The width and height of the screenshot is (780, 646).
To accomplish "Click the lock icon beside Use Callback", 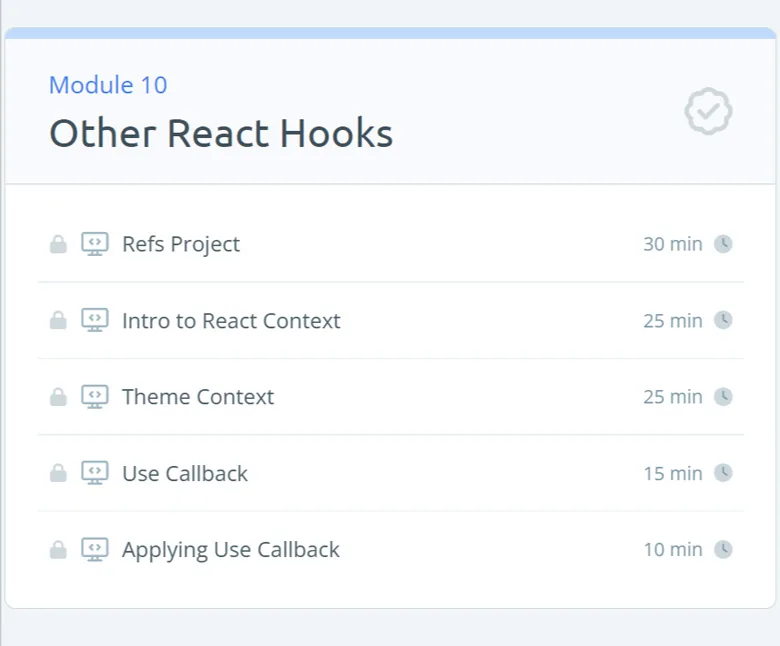I will pos(58,473).
